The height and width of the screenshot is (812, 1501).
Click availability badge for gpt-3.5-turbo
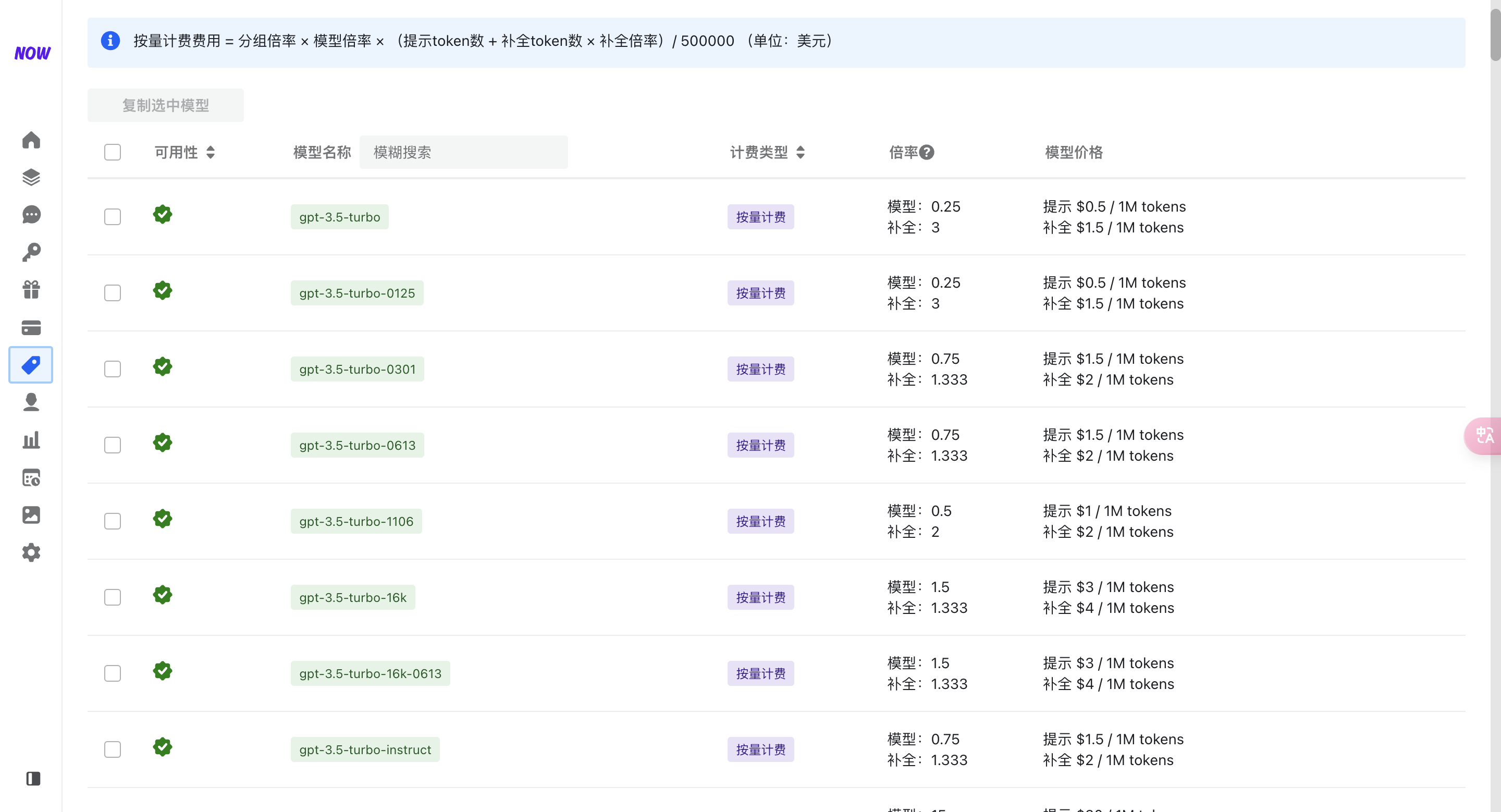coord(163,214)
